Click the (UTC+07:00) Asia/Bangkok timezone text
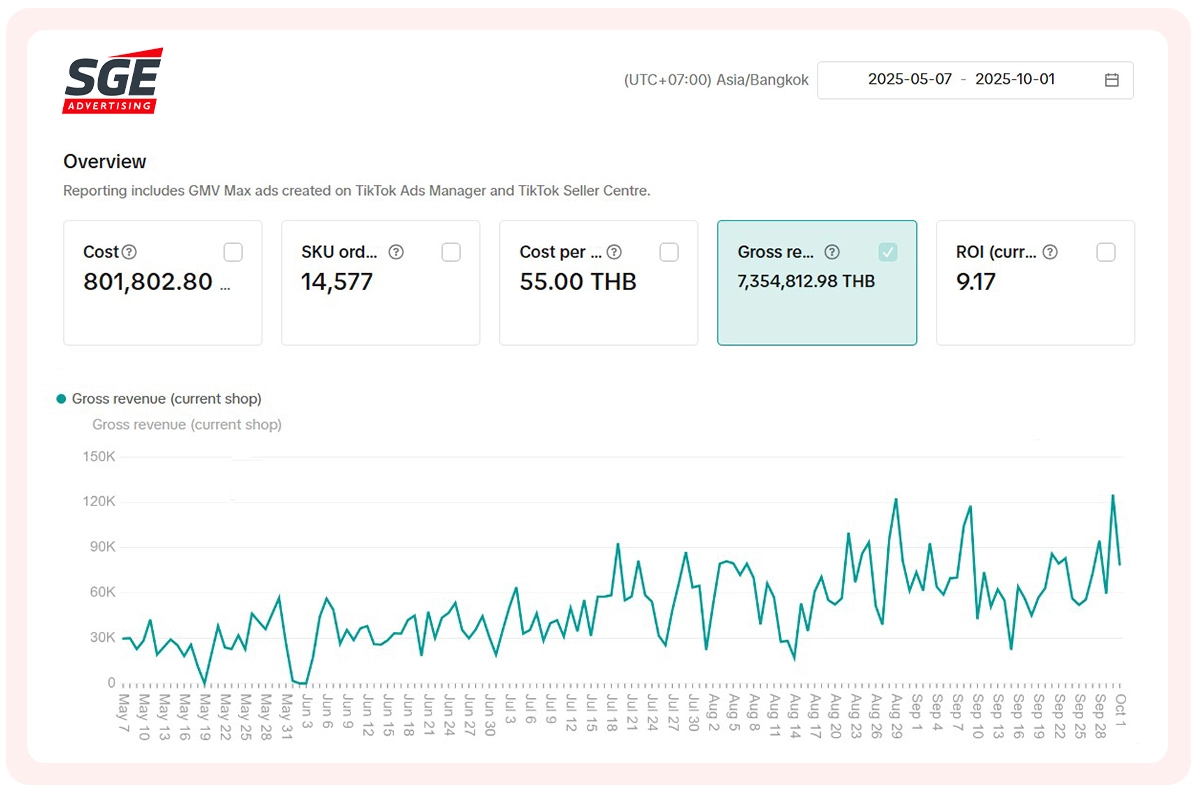The height and width of the screenshot is (793, 1200). pyautogui.click(x=716, y=80)
